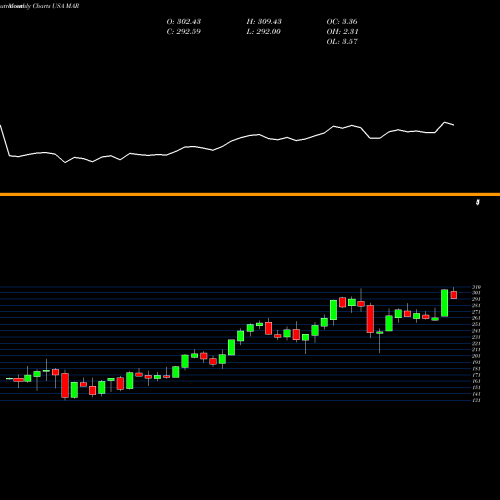The width and height of the screenshot is (500, 500).
Task: Click the '171' price axis label
Action: pyautogui.click(x=476, y=375)
